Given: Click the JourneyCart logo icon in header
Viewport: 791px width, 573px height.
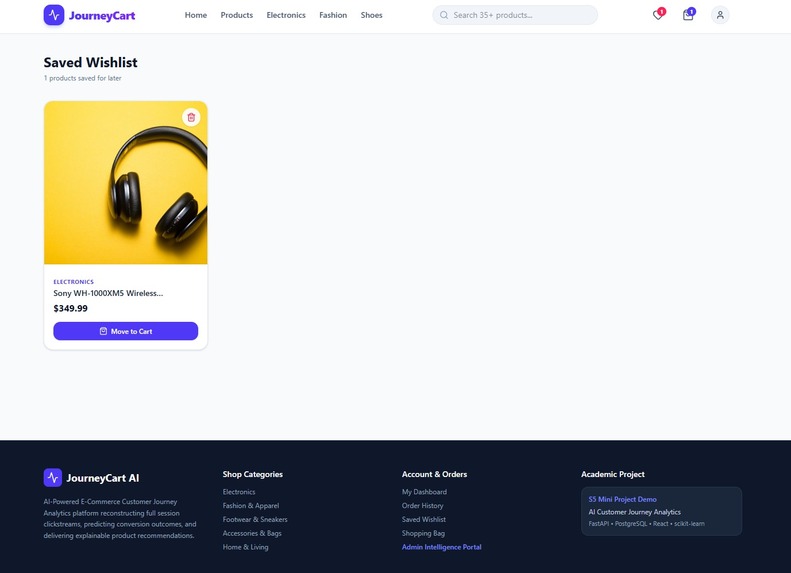Looking at the screenshot, I should tap(54, 15).
